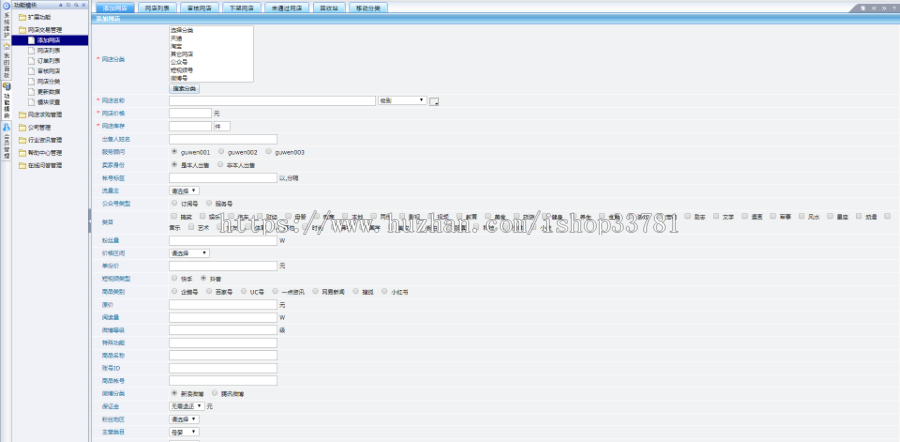
Task: Click the help question mark icon at top right
Action: pos(893,8)
